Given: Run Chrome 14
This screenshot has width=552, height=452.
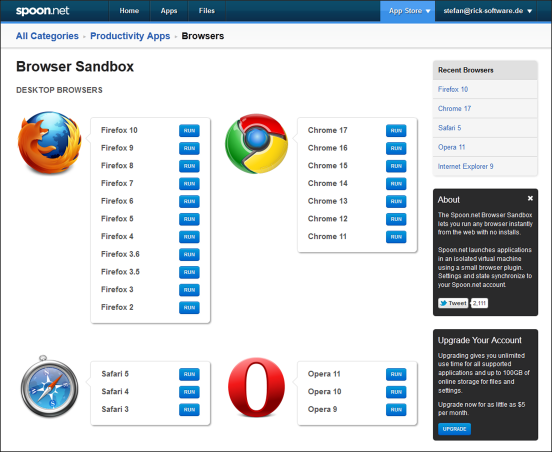Looking at the screenshot, I should 396,184.
